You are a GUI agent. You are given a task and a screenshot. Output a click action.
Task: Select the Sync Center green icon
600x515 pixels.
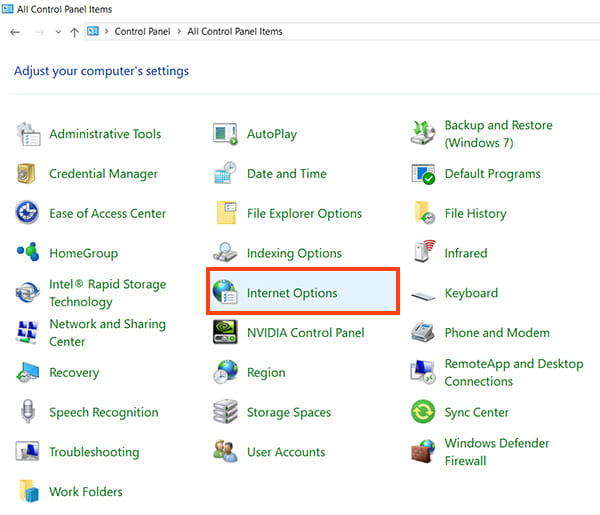pyautogui.click(x=424, y=412)
